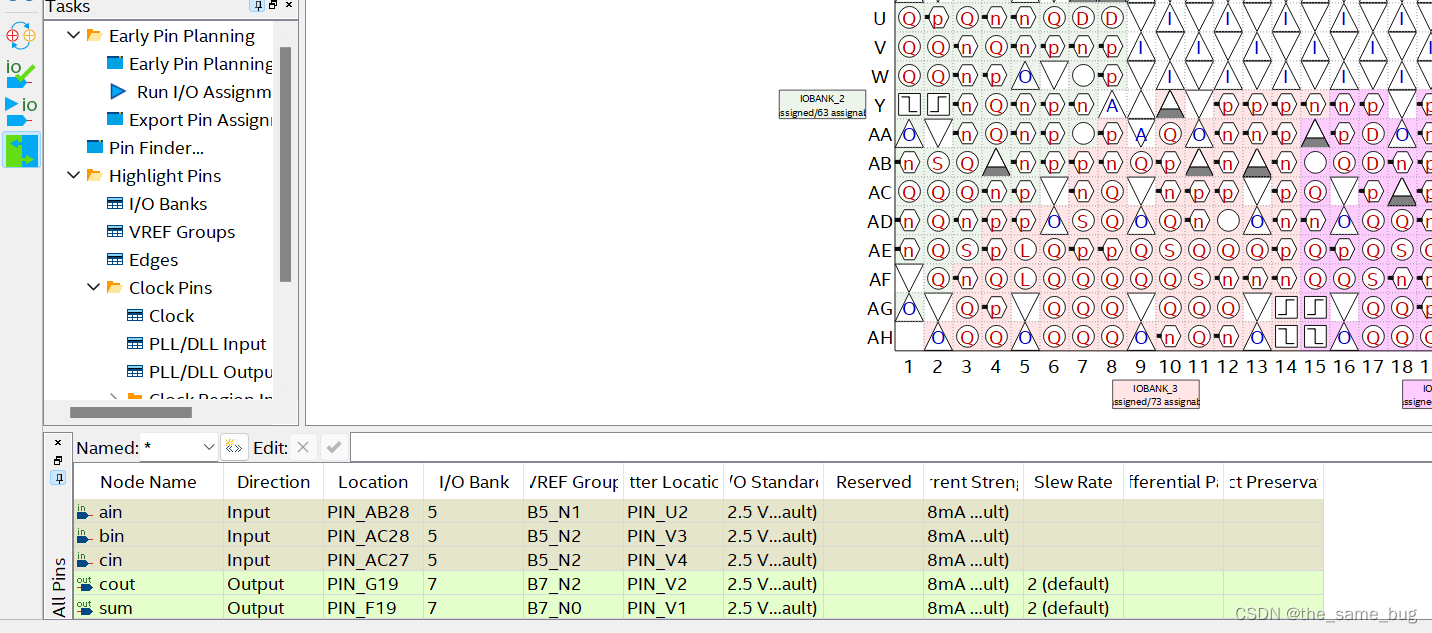
Task: Click the output pin icon for cout
Action: [85, 583]
